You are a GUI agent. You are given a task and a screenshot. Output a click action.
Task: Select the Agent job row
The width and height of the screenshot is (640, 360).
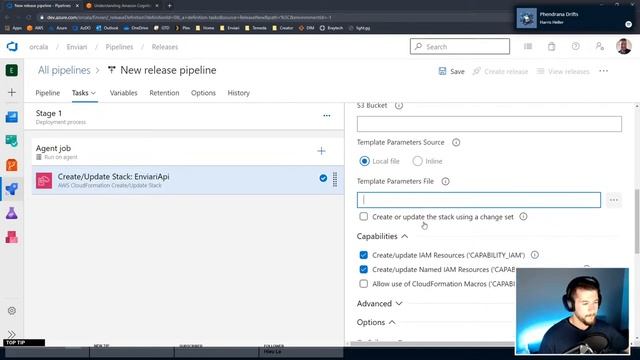click(188, 151)
